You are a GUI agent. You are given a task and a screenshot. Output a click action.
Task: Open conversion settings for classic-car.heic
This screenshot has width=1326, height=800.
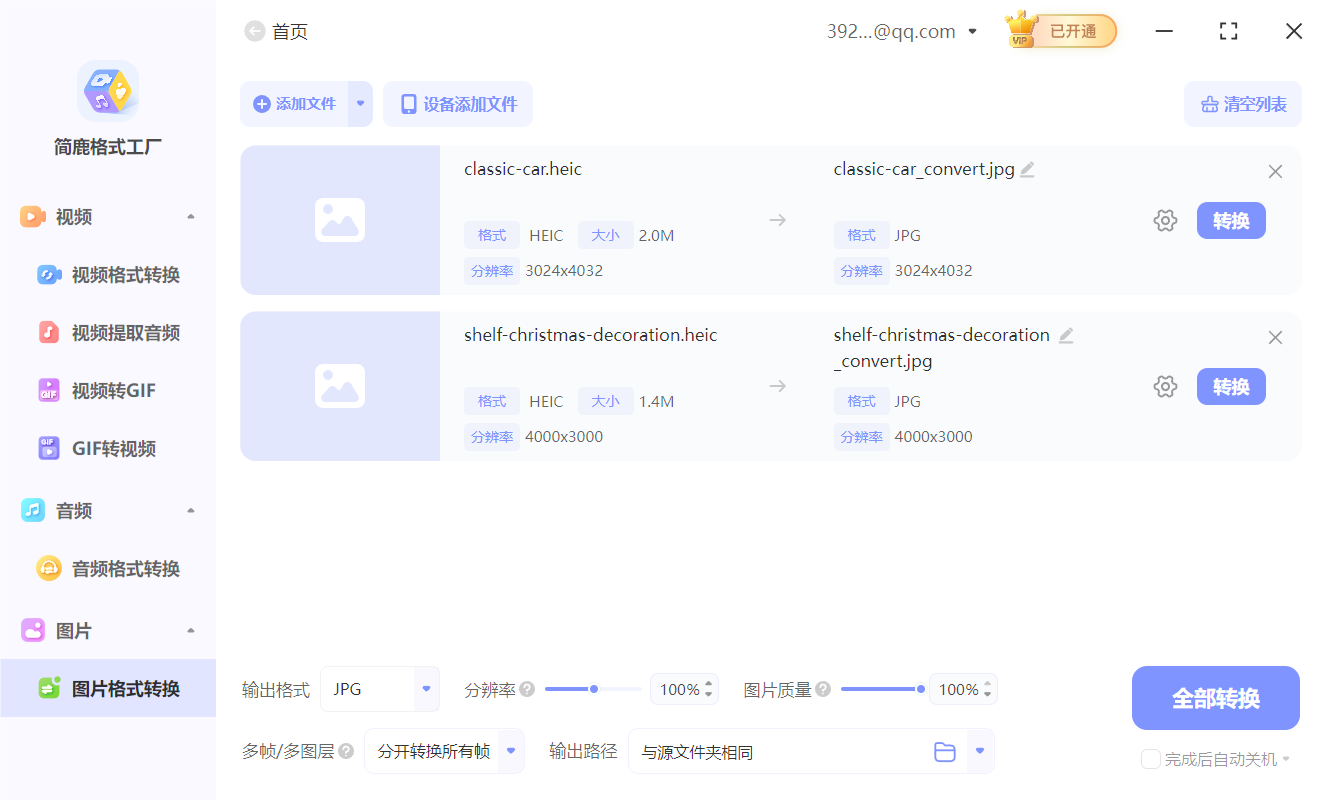pyautogui.click(x=1165, y=220)
